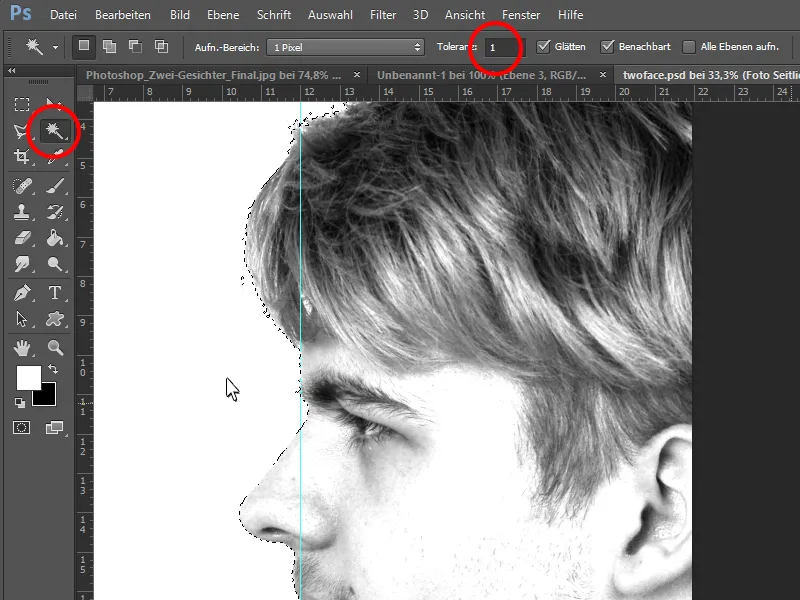Select the Zoom tool
The image size is (800, 600).
tap(54, 348)
